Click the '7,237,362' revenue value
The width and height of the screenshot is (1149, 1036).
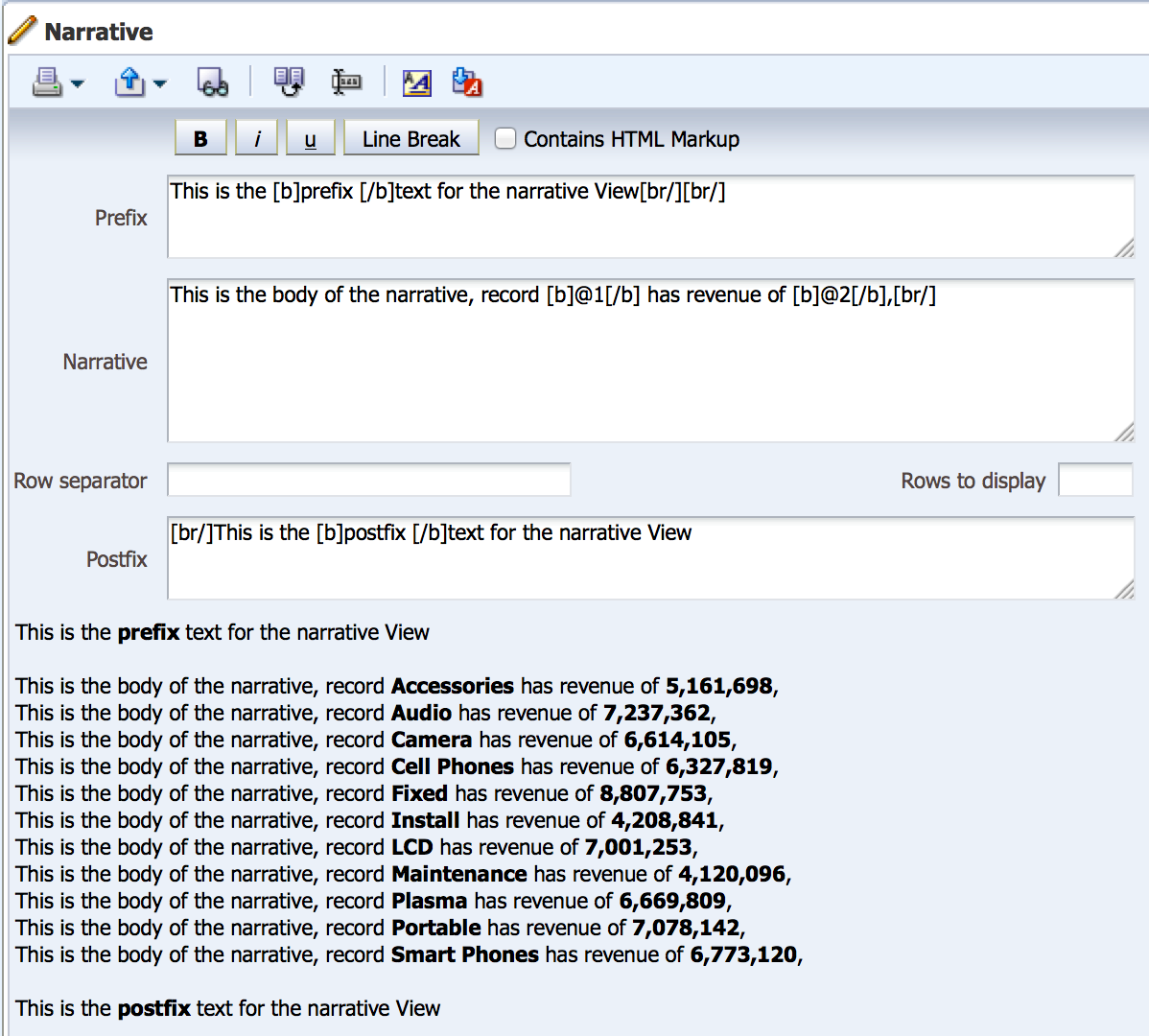click(x=657, y=713)
